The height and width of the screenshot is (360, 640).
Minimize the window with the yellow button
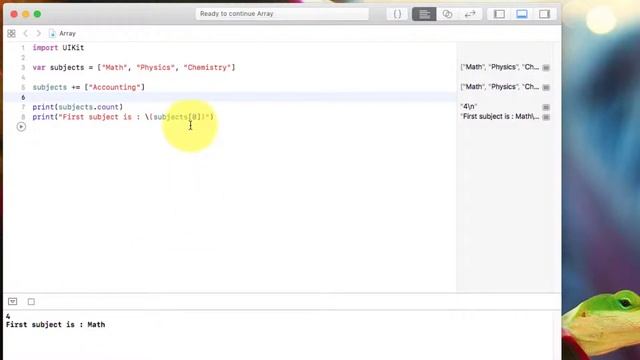[26, 14]
